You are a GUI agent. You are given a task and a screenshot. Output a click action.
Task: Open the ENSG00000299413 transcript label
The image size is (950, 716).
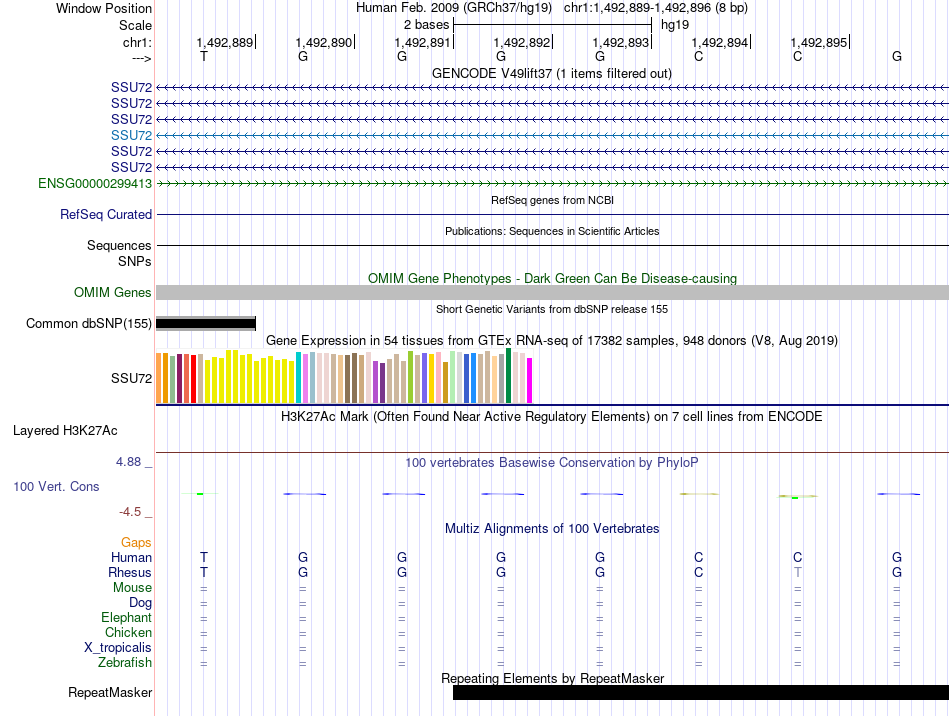[x=95, y=184]
